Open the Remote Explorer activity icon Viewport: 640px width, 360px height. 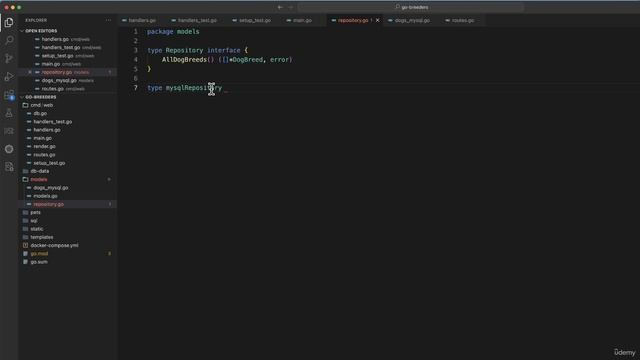[x=9, y=131]
